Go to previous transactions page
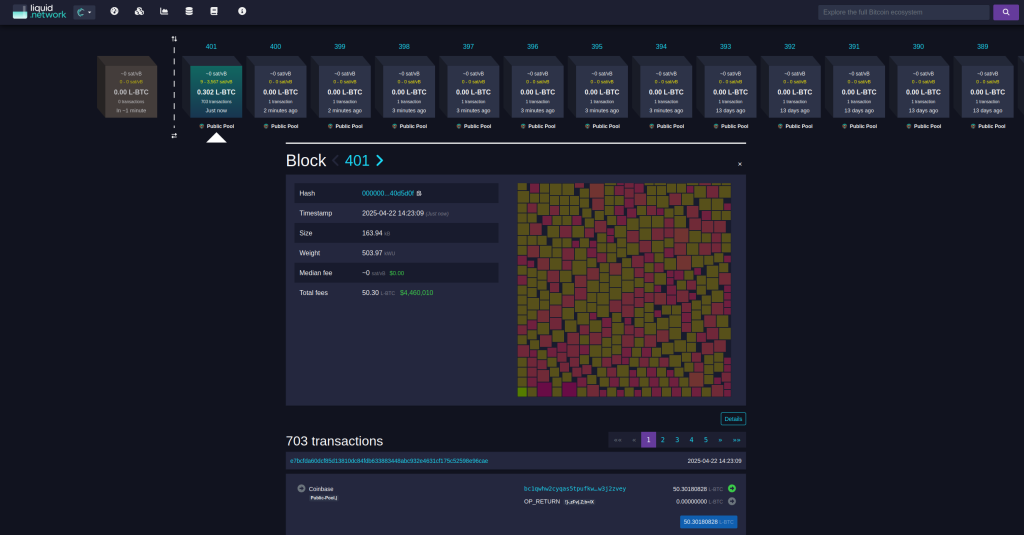Image resolution: width=1024 pixels, height=535 pixels. [x=634, y=440]
